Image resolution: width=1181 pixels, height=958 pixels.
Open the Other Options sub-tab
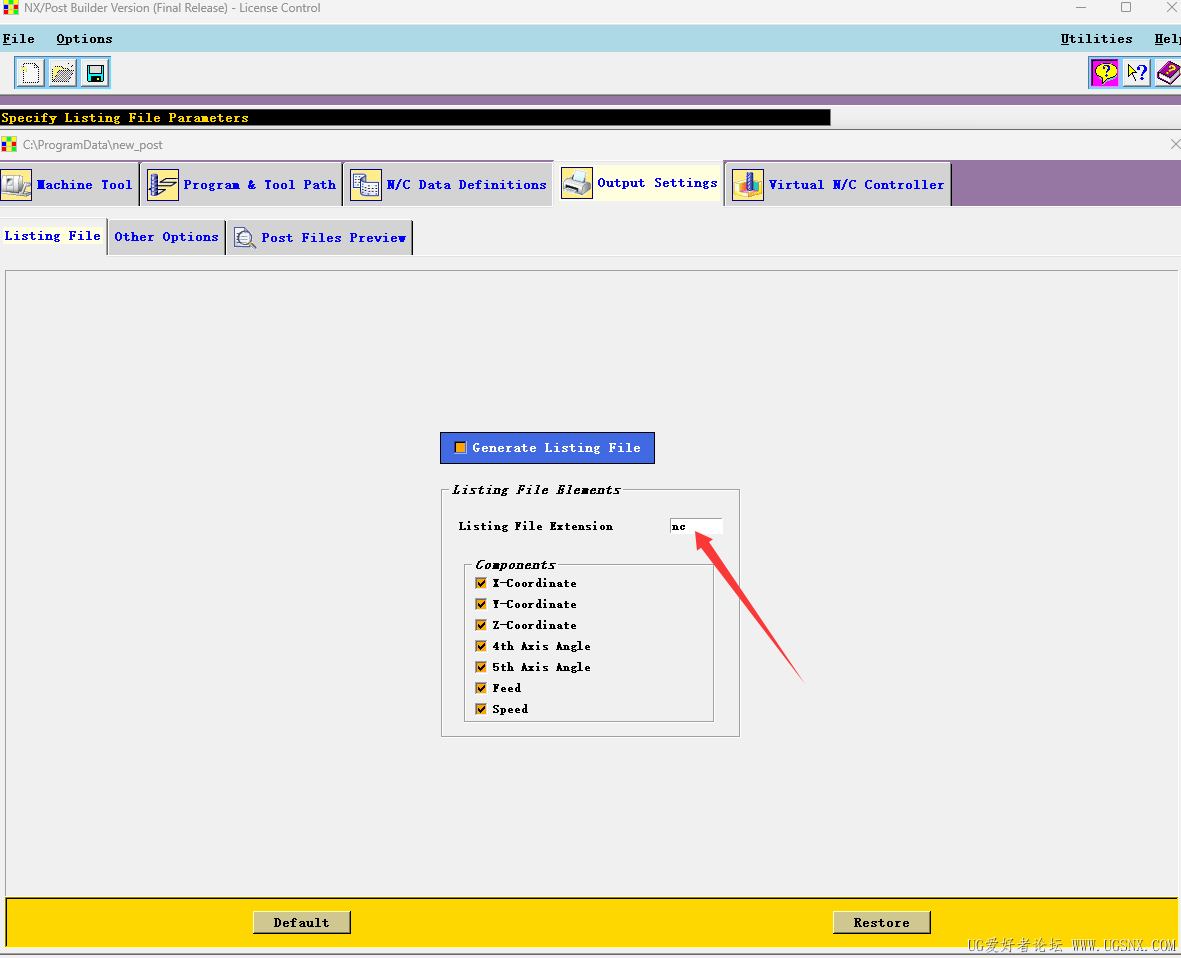[166, 237]
